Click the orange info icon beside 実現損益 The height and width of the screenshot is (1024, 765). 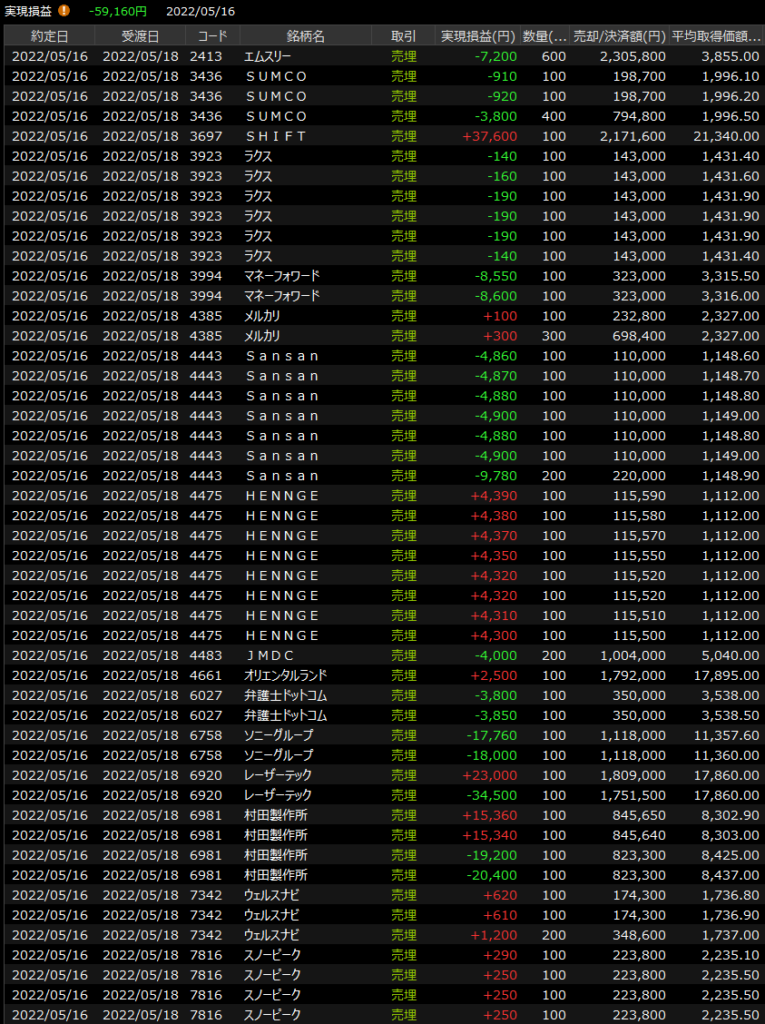click(x=64, y=11)
